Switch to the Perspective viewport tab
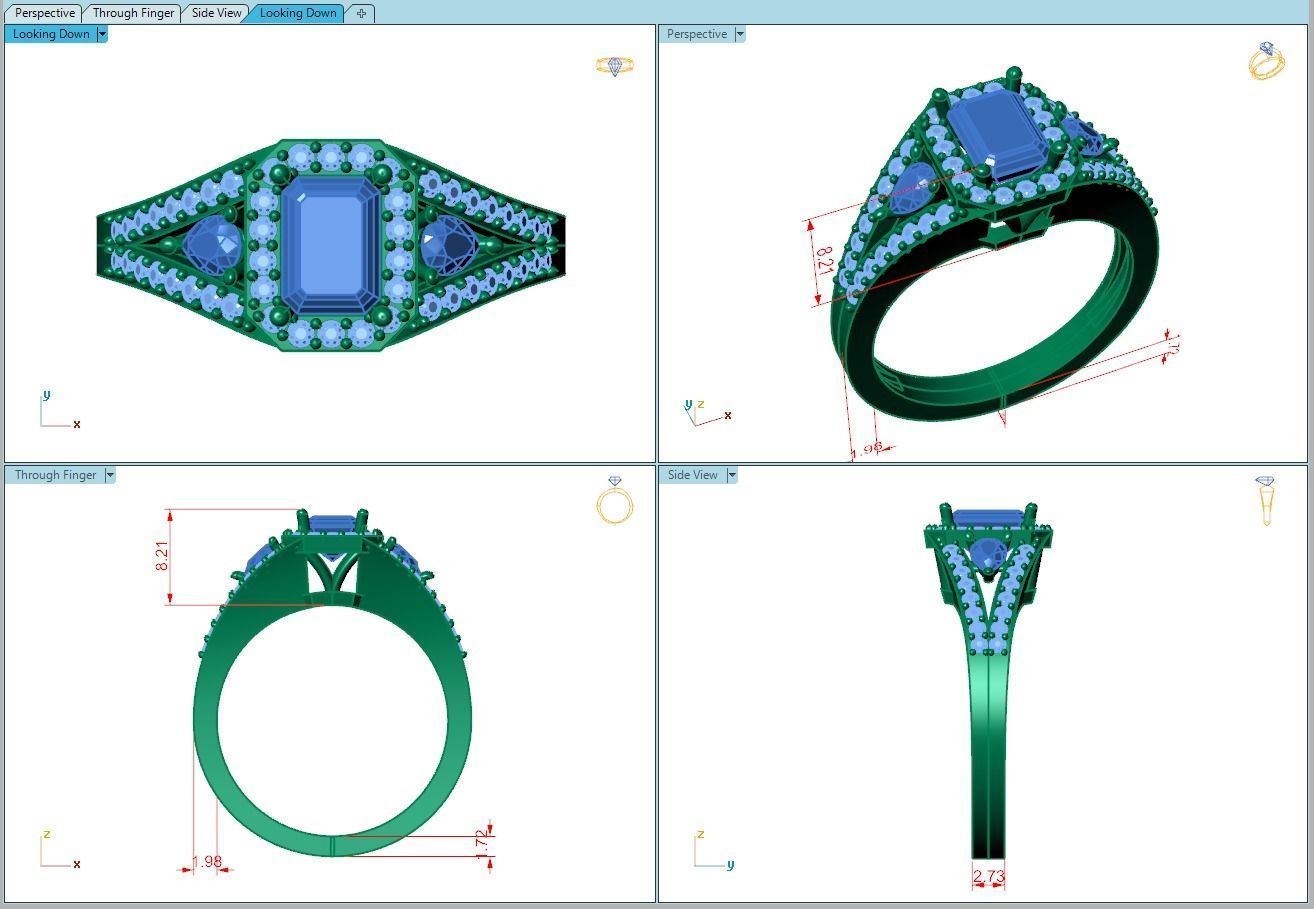The height and width of the screenshot is (909, 1314). pyautogui.click(x=45, y=13)
